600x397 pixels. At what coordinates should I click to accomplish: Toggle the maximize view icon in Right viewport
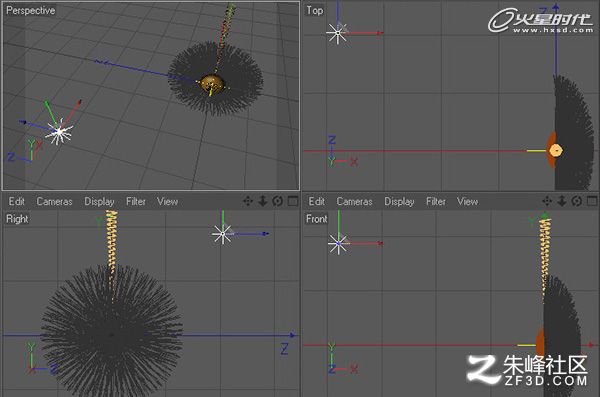tap(293, 201)
